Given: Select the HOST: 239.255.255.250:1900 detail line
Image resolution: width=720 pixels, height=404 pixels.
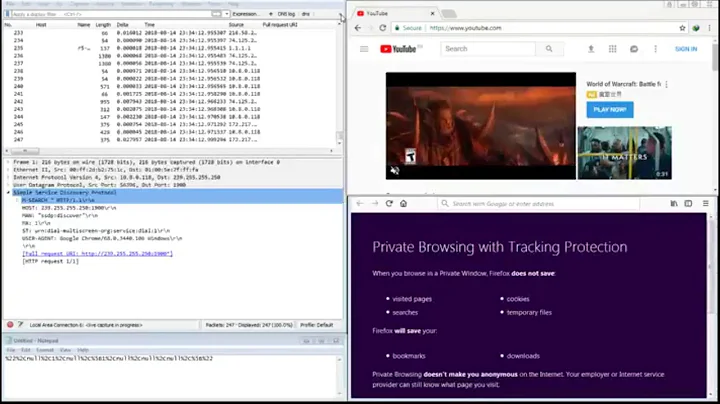Looking at the screenshot, I should 69,208.
